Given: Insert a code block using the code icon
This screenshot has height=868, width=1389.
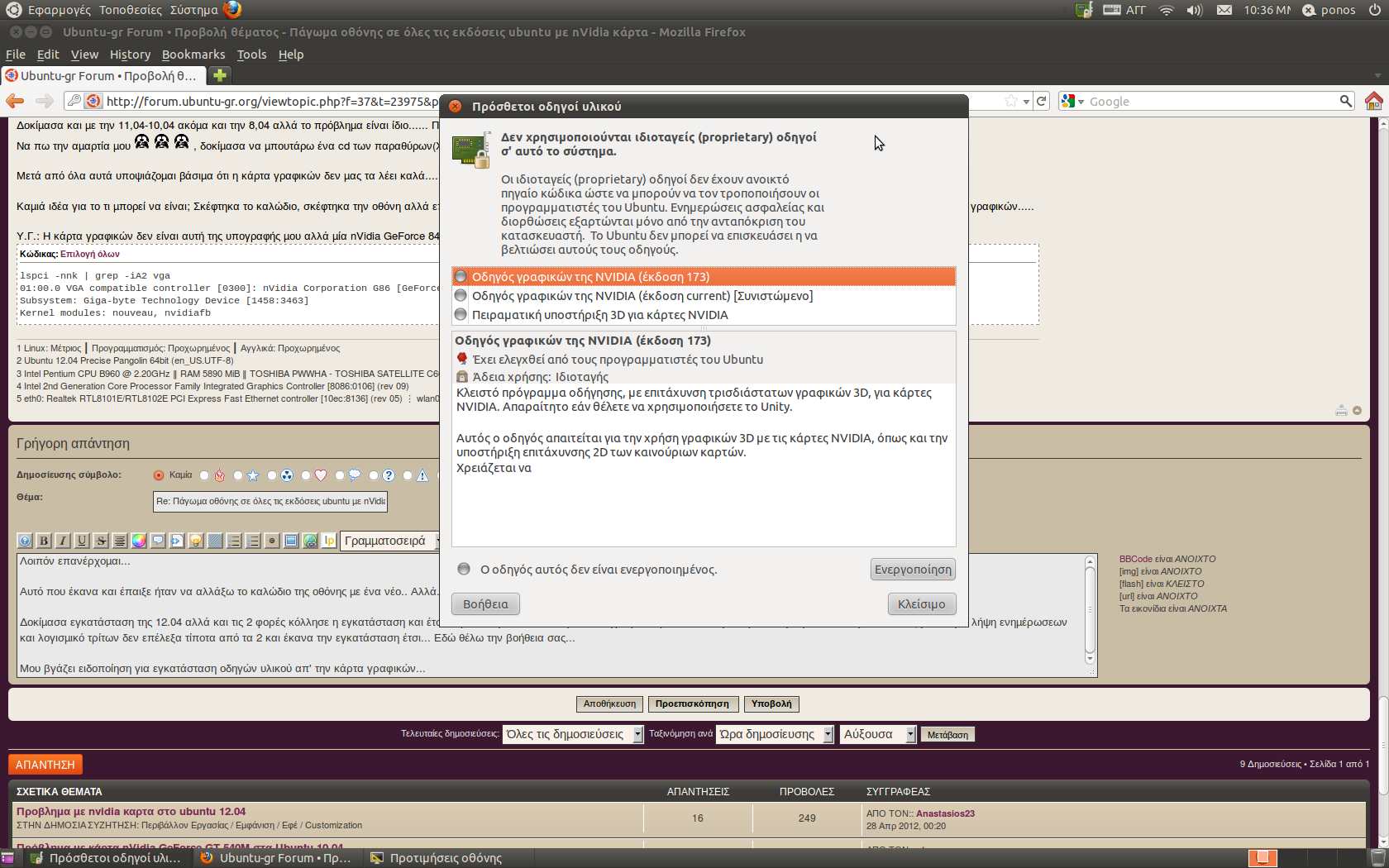Looking at the screenshot, I should tap(177, 541).
